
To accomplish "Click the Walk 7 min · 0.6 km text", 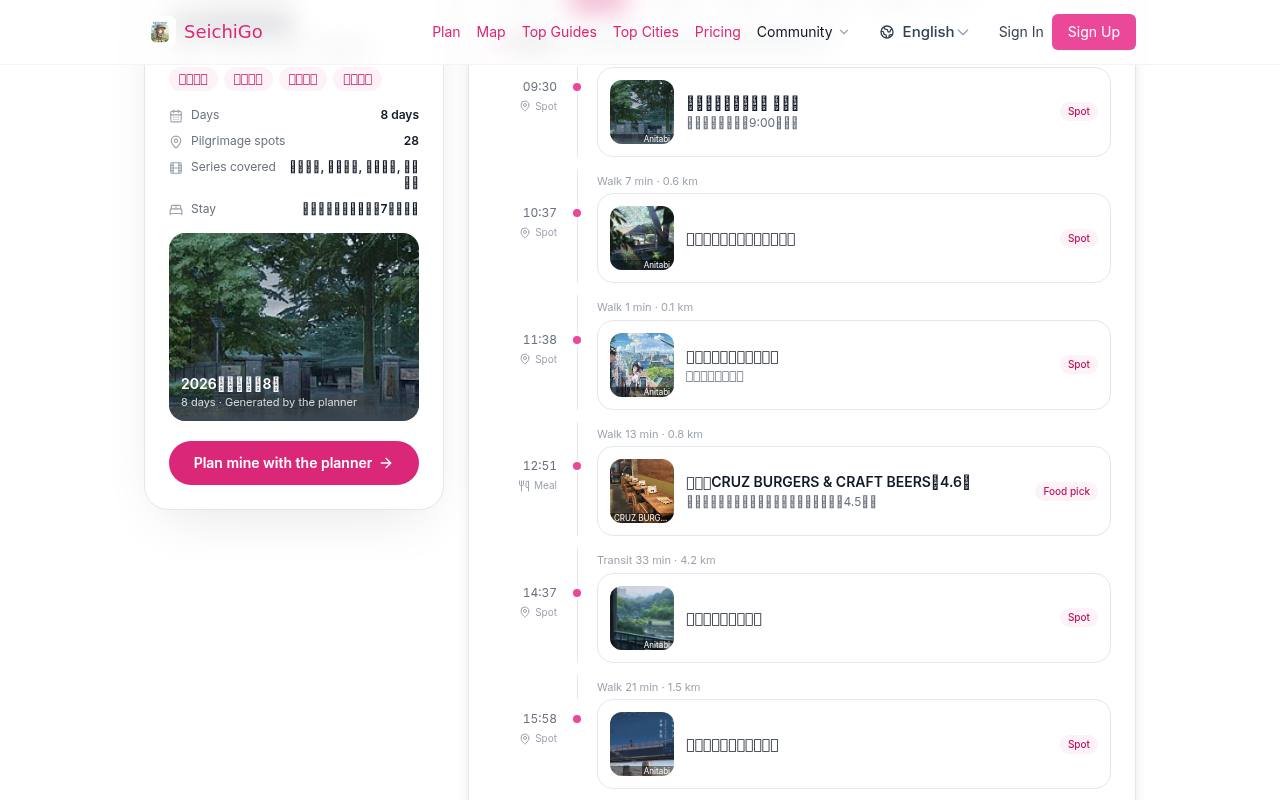I will pyautogui.click(x=647, y=181).
